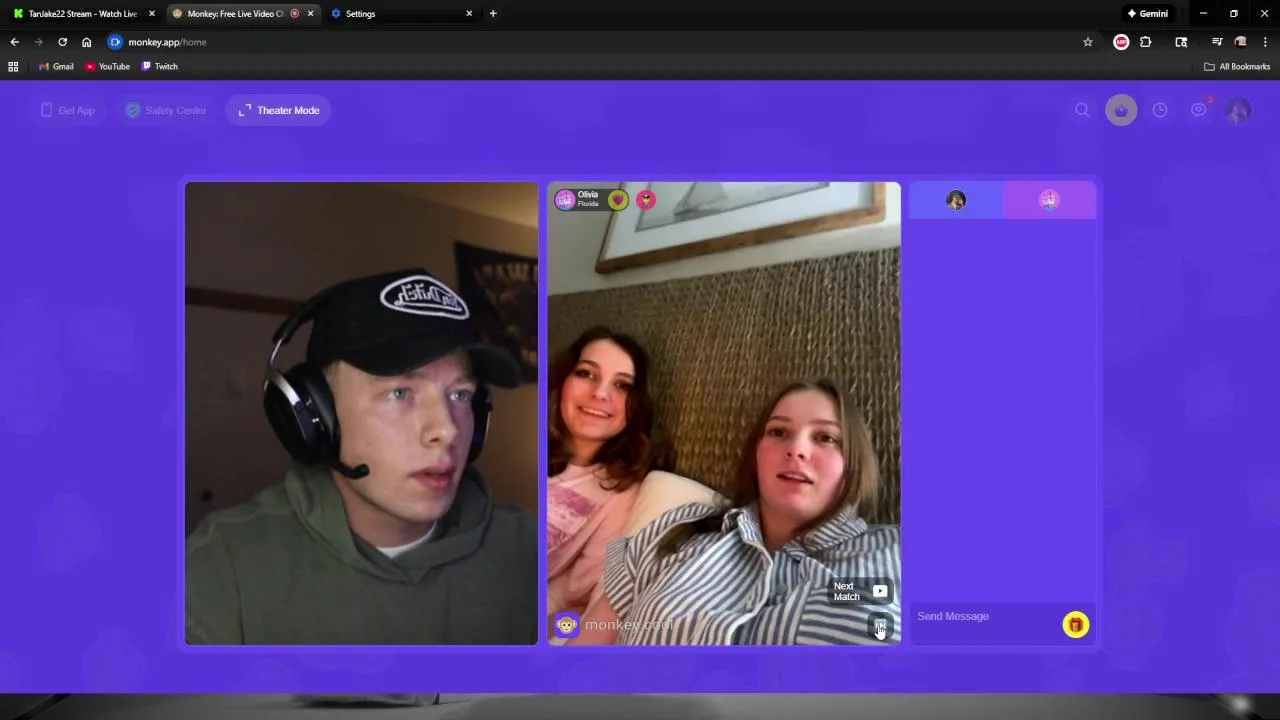Bookmark this page with star icon
The height and width of the screenshot is (720, 1280).
pyautogui.click(x=1088, y=42)
